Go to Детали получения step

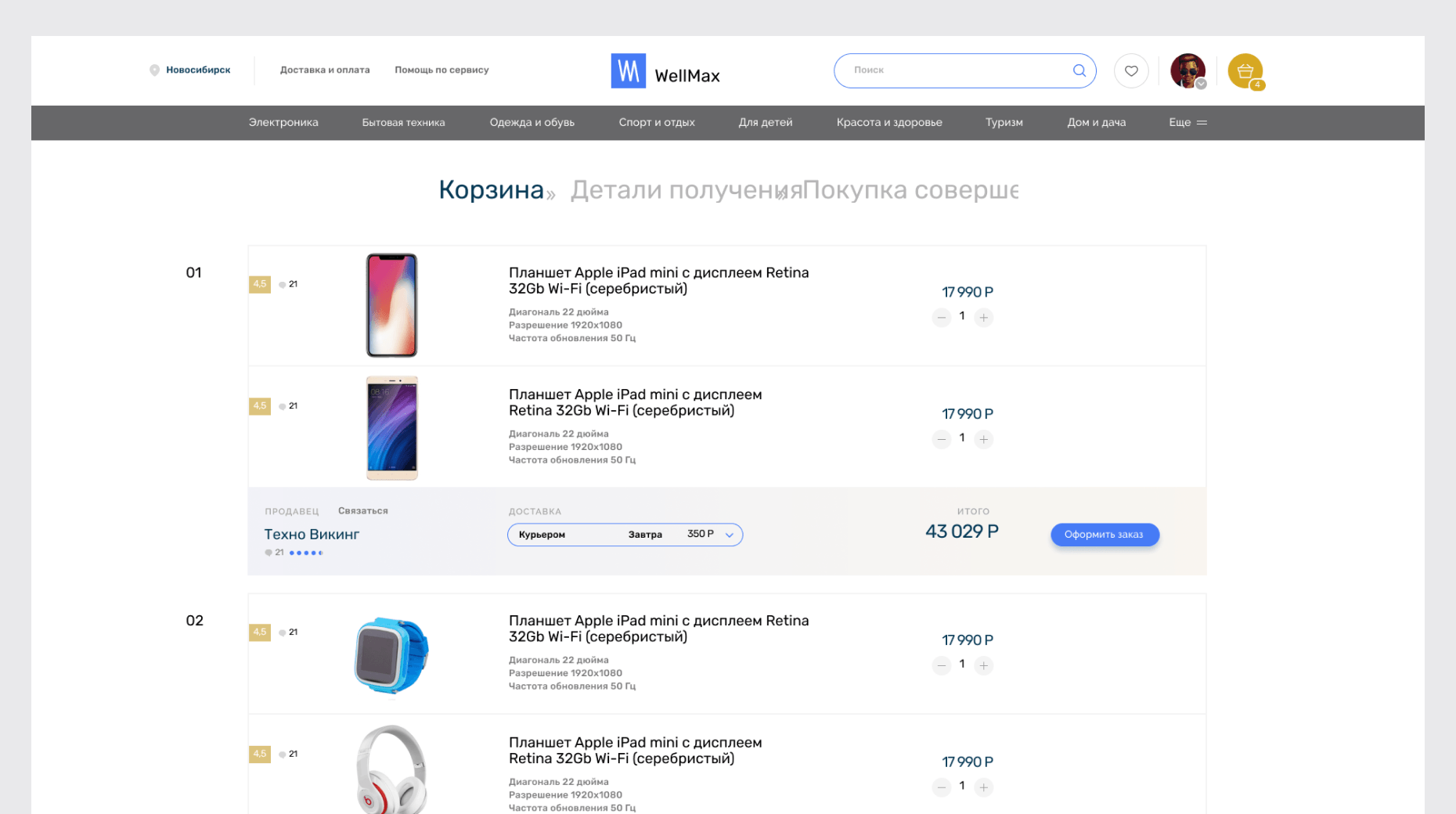(x=686, y=190)
